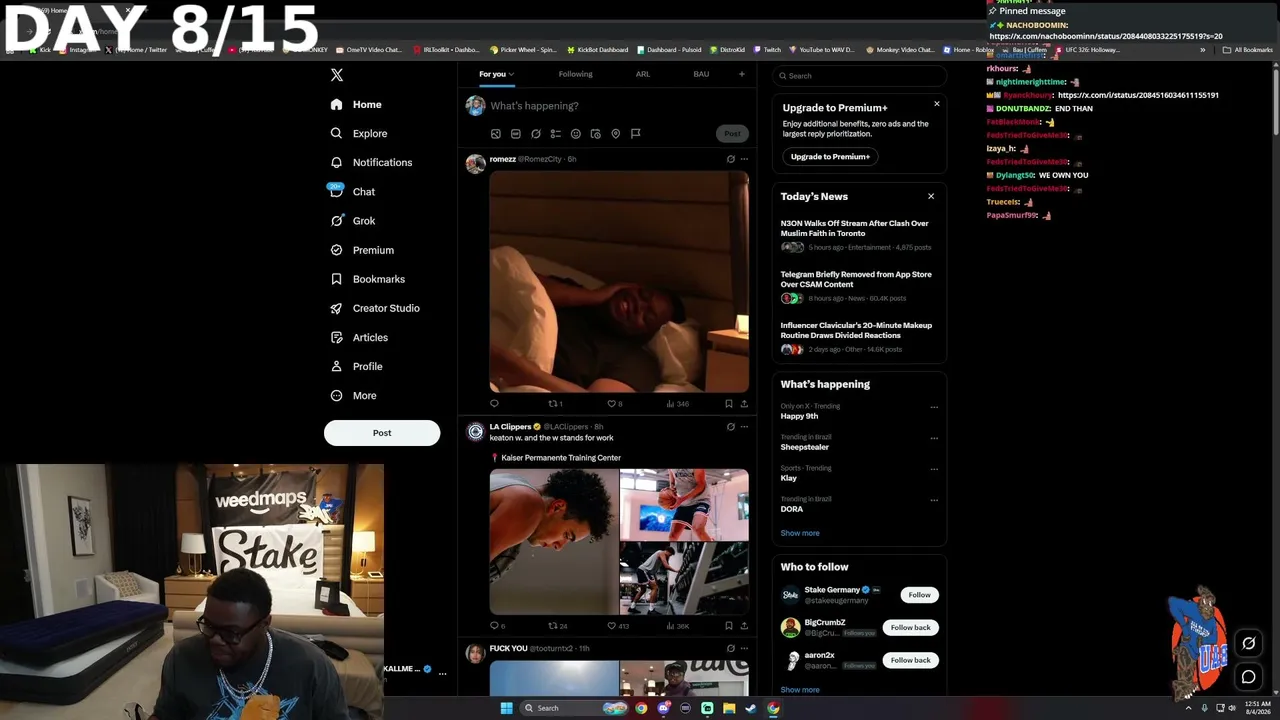Repost the romezz post

(x=554, y=404)
